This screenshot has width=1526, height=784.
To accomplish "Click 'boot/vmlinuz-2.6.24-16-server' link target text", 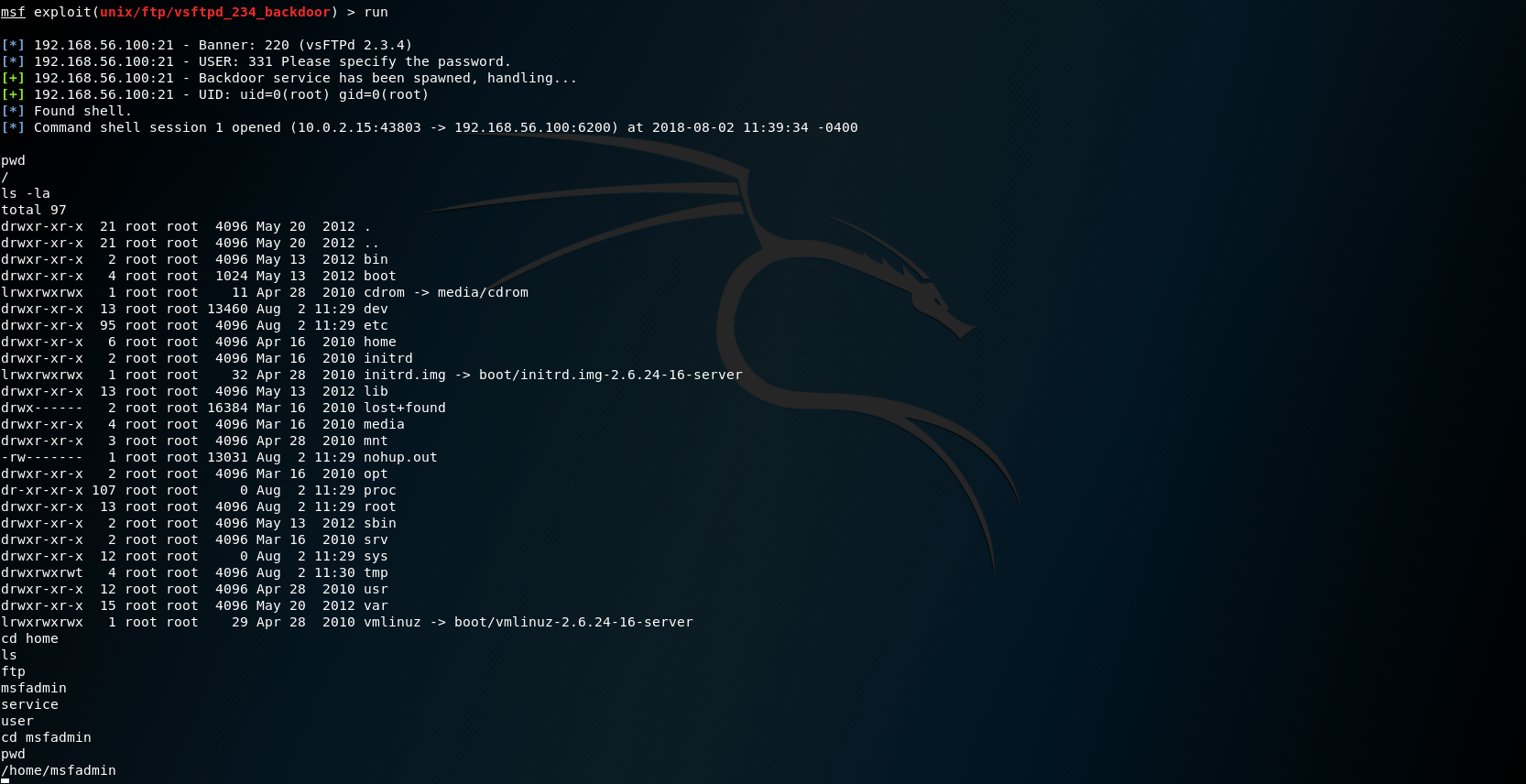I will [x=573, y=622].
